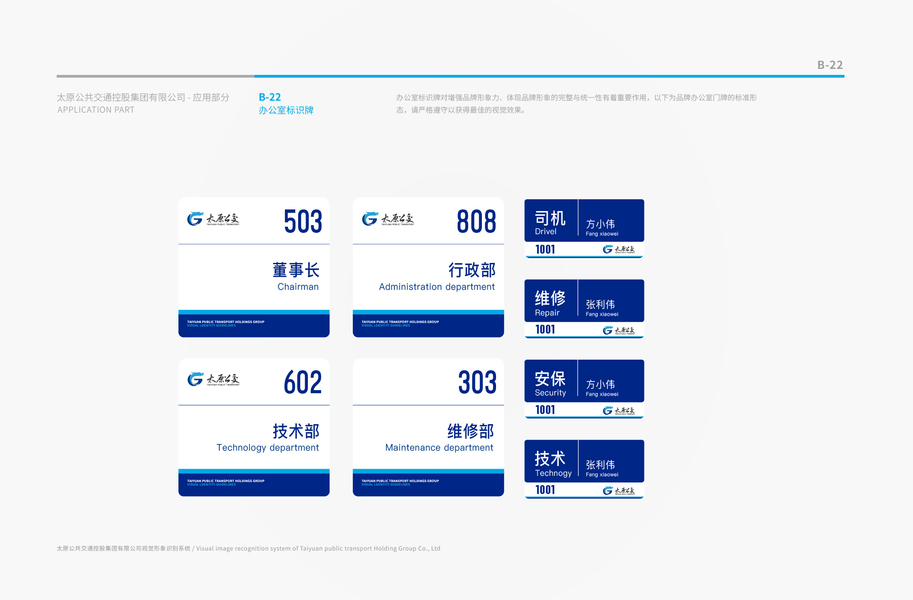Click the 太原公共交通控股集团有限公司 - 应用部分 header
Viewport: 913px width, 600px height.
(x=143, y=97)
